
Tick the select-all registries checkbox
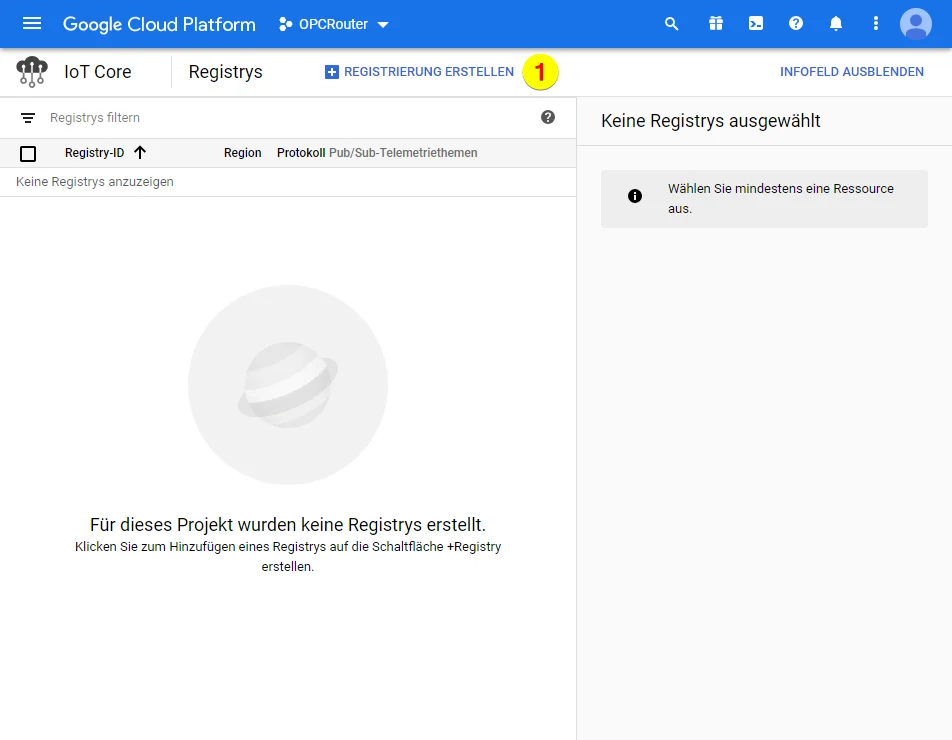coord(28,154)
